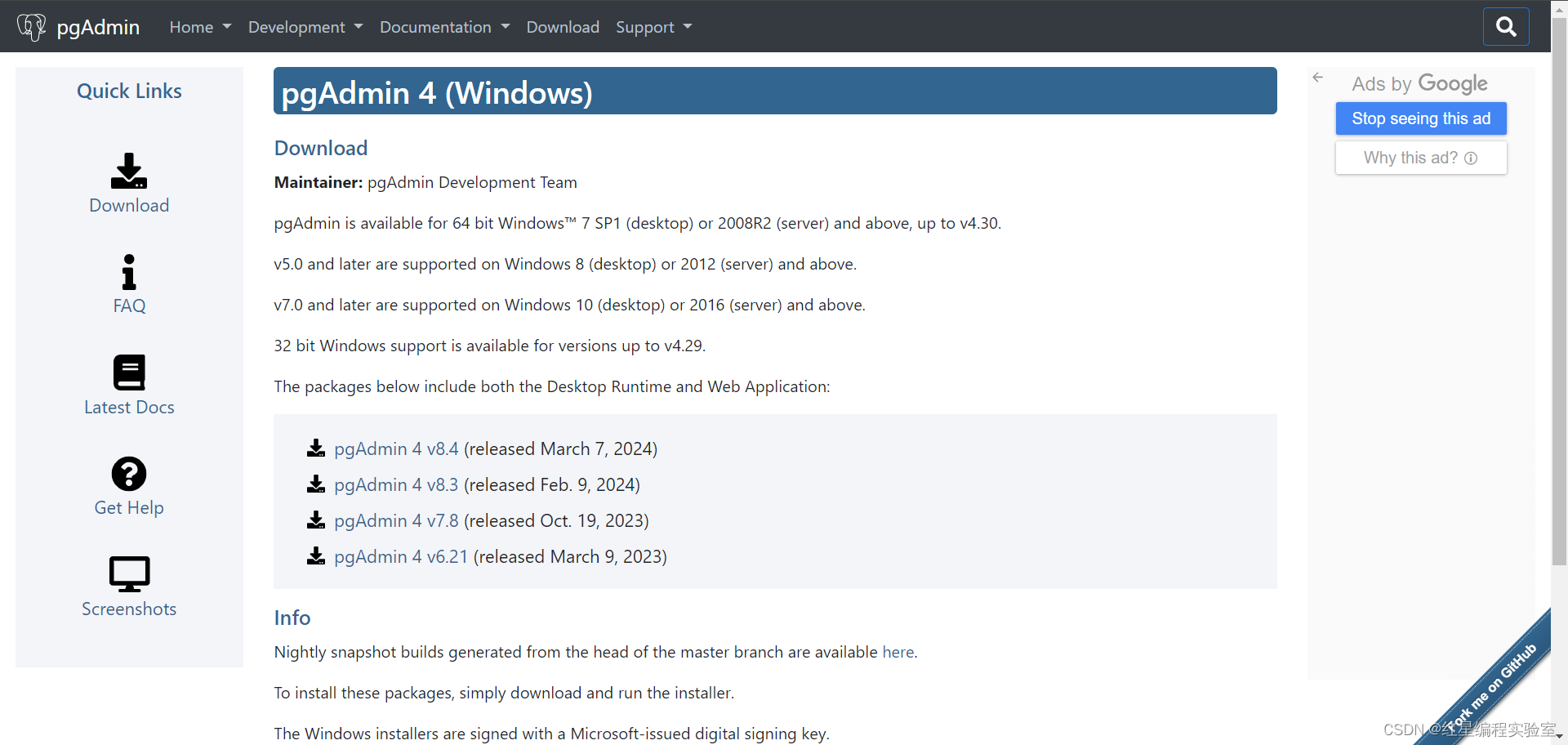Viewport: 1568px width, 745px height.
Task: Open the Screenshots link
Action: [x=129, y=609]
